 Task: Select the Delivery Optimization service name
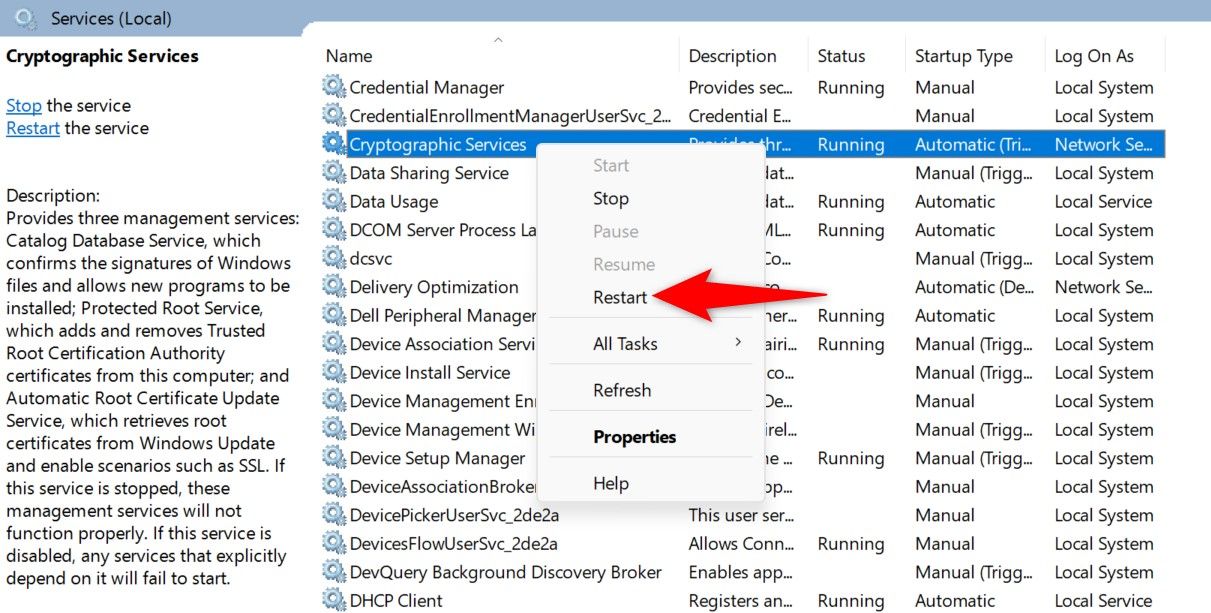pyautogui.click(x=434, y=287)
